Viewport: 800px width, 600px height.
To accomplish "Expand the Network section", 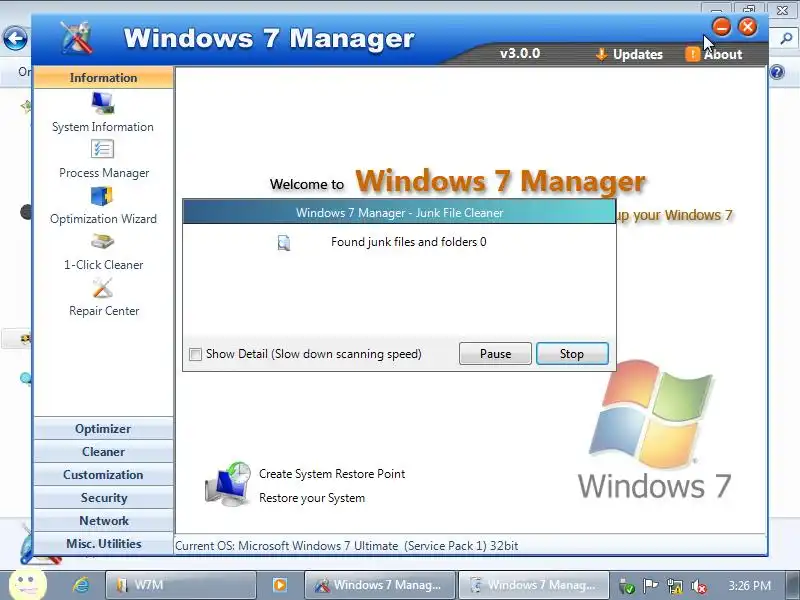I will 104,520.
